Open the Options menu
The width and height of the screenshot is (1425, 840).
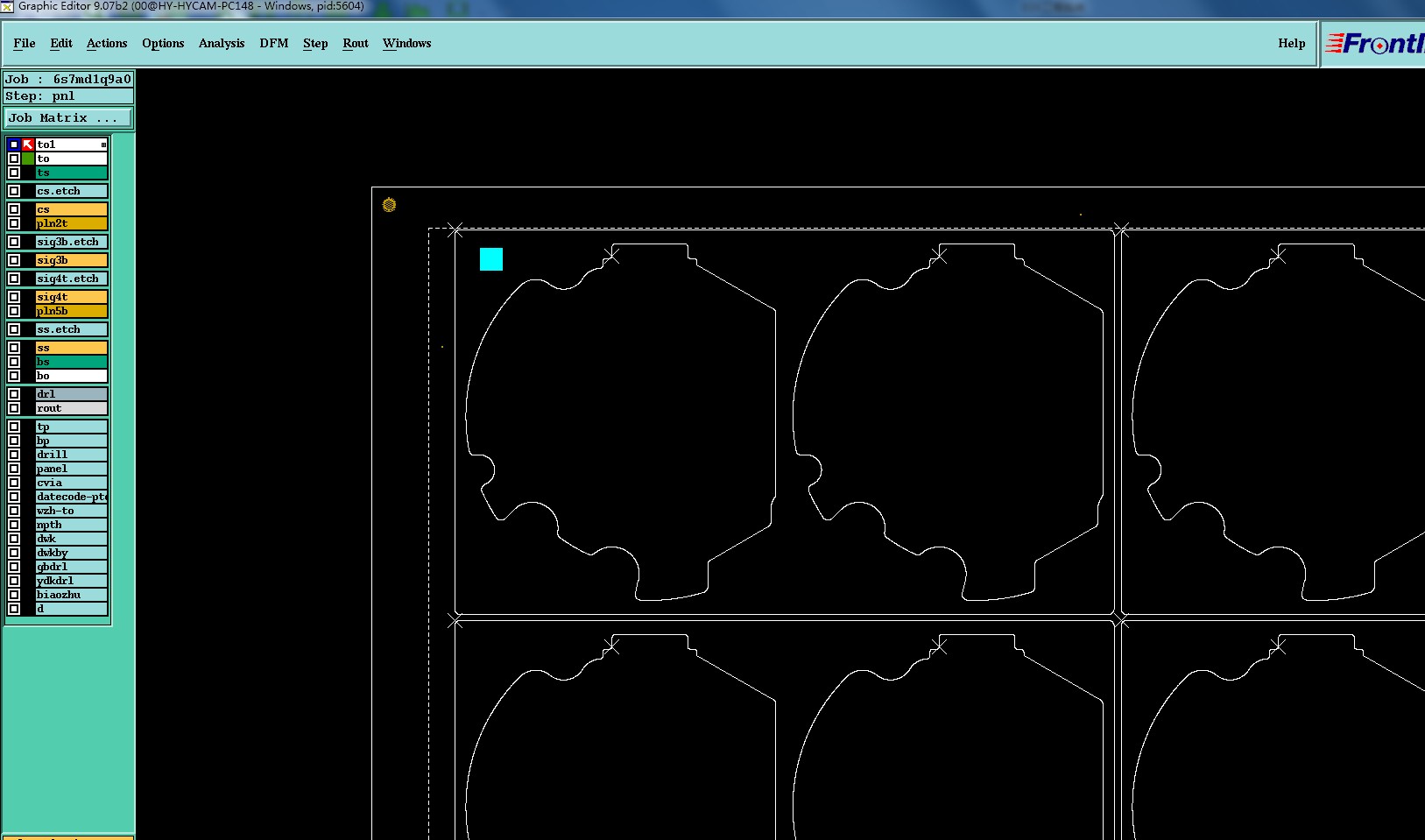pos(163,43)
